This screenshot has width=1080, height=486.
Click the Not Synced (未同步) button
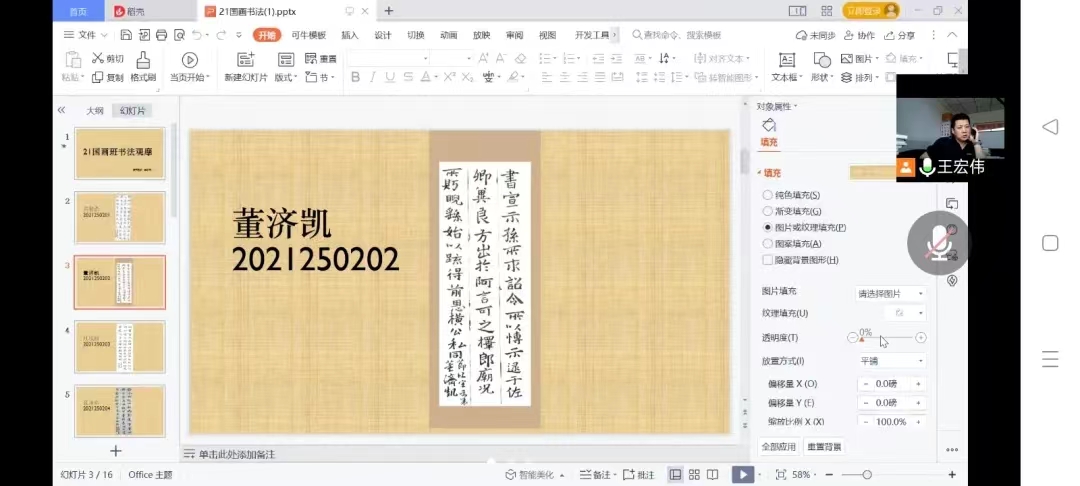pyautogui.click(x=816, y=35)
